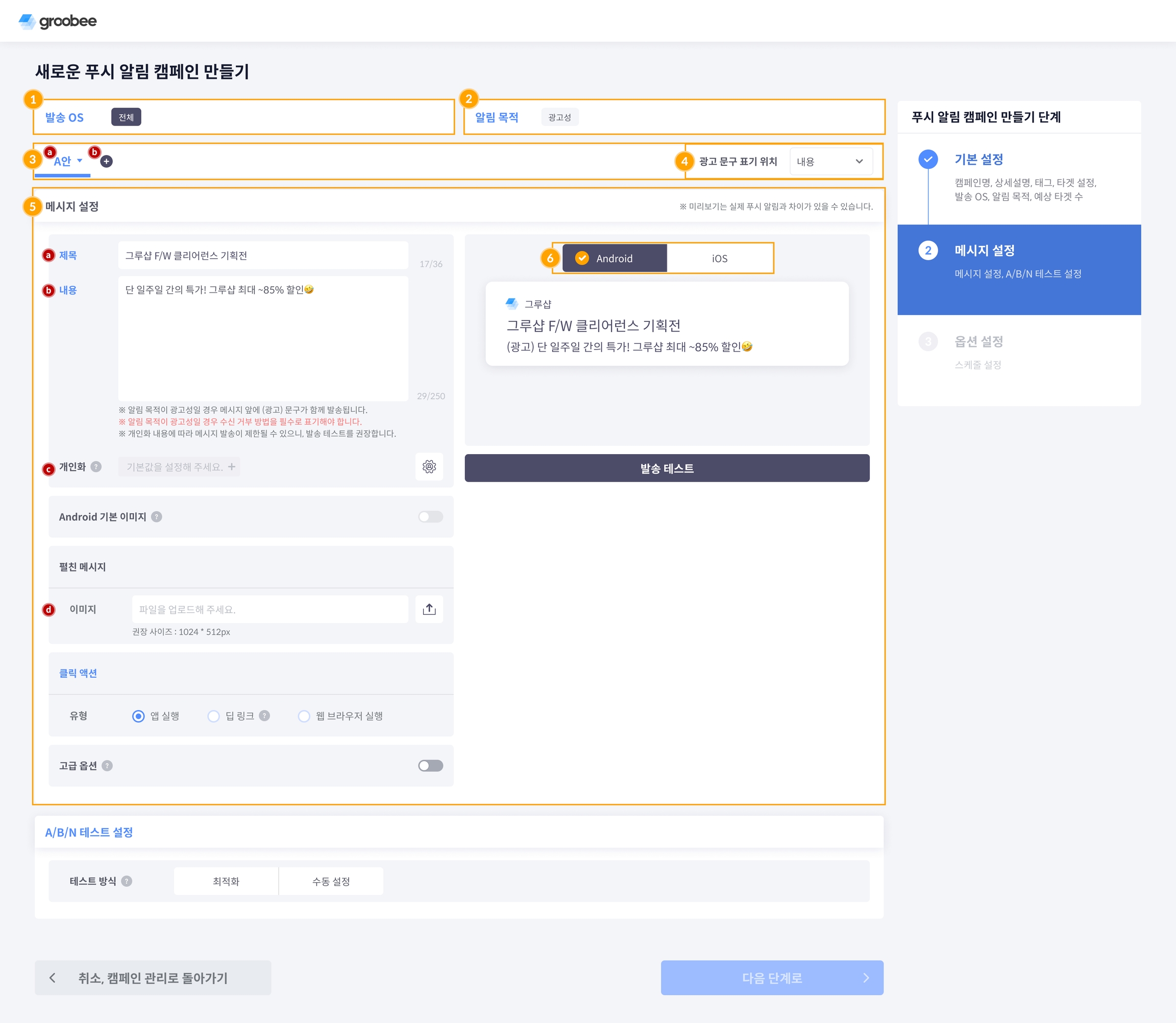Select 수동 설정 test method
The image size is (1176, 1023).
click(331, 881)
